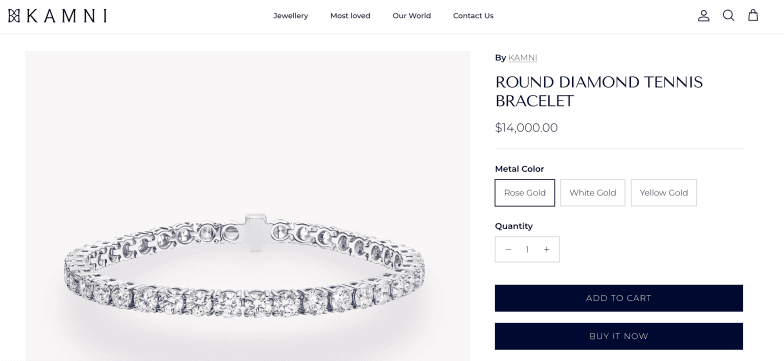Click the bracelet clasp in the photo
784x361 pixels.
(256, 232)
